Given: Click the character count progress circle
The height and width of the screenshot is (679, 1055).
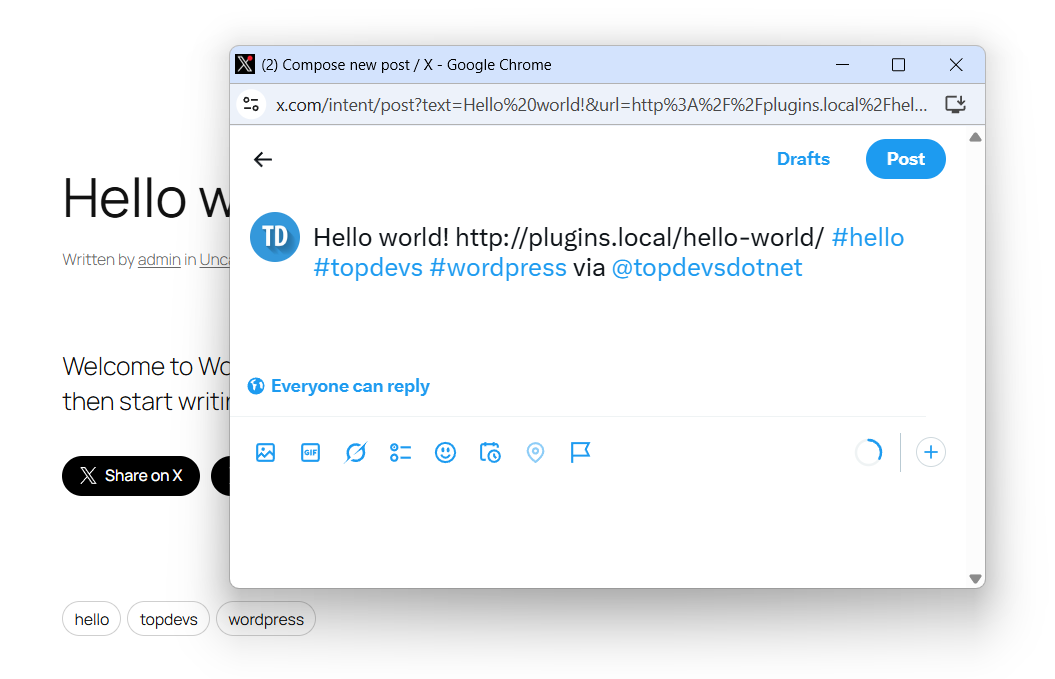Looking at the screenshot, I should click(869, 452).
